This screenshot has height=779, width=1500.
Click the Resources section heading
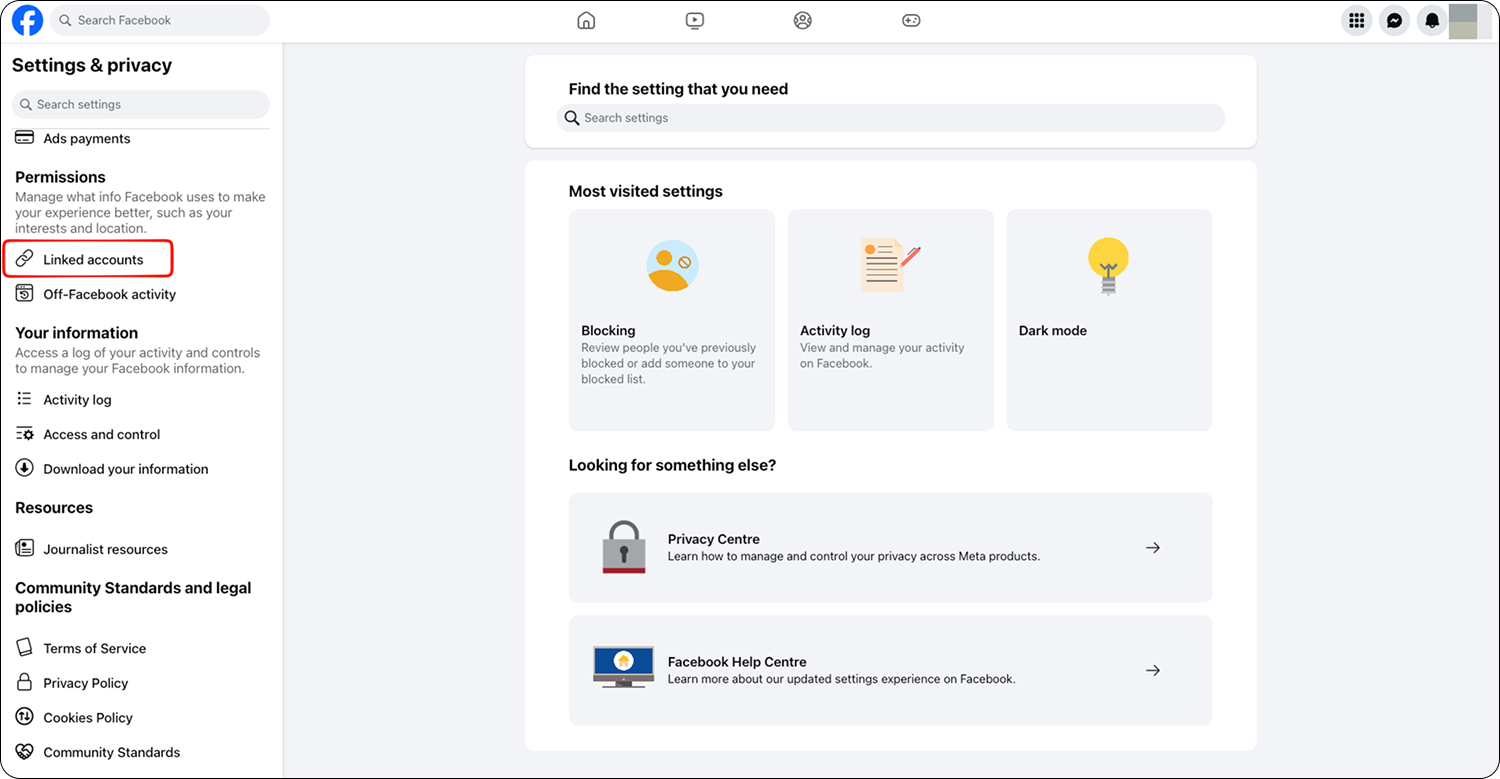[54, 508]
